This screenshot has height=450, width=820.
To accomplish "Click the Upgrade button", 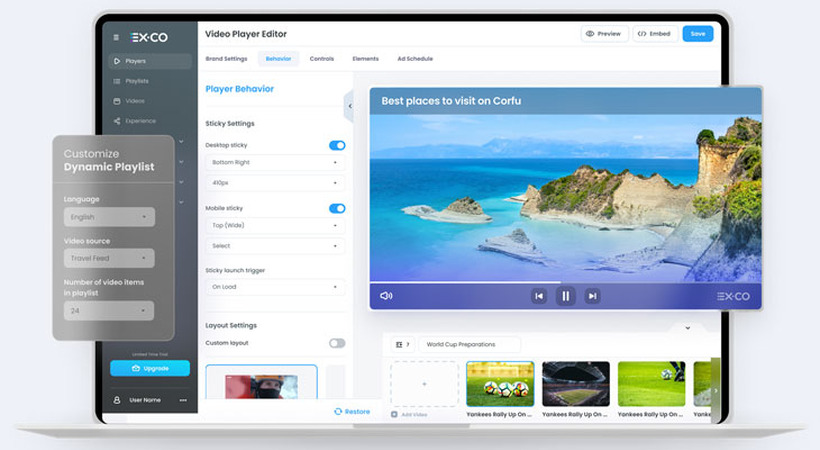I will (x=150, y=368).
